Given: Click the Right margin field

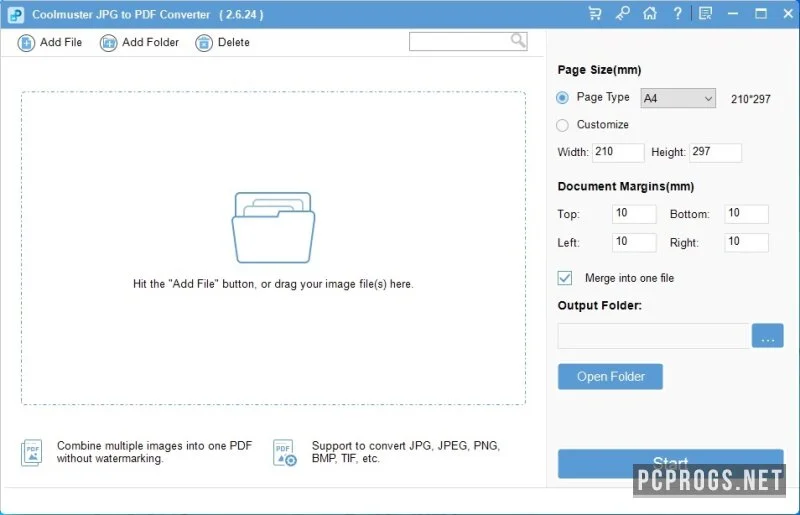Looking at the screenshot, I should point(746,242).
